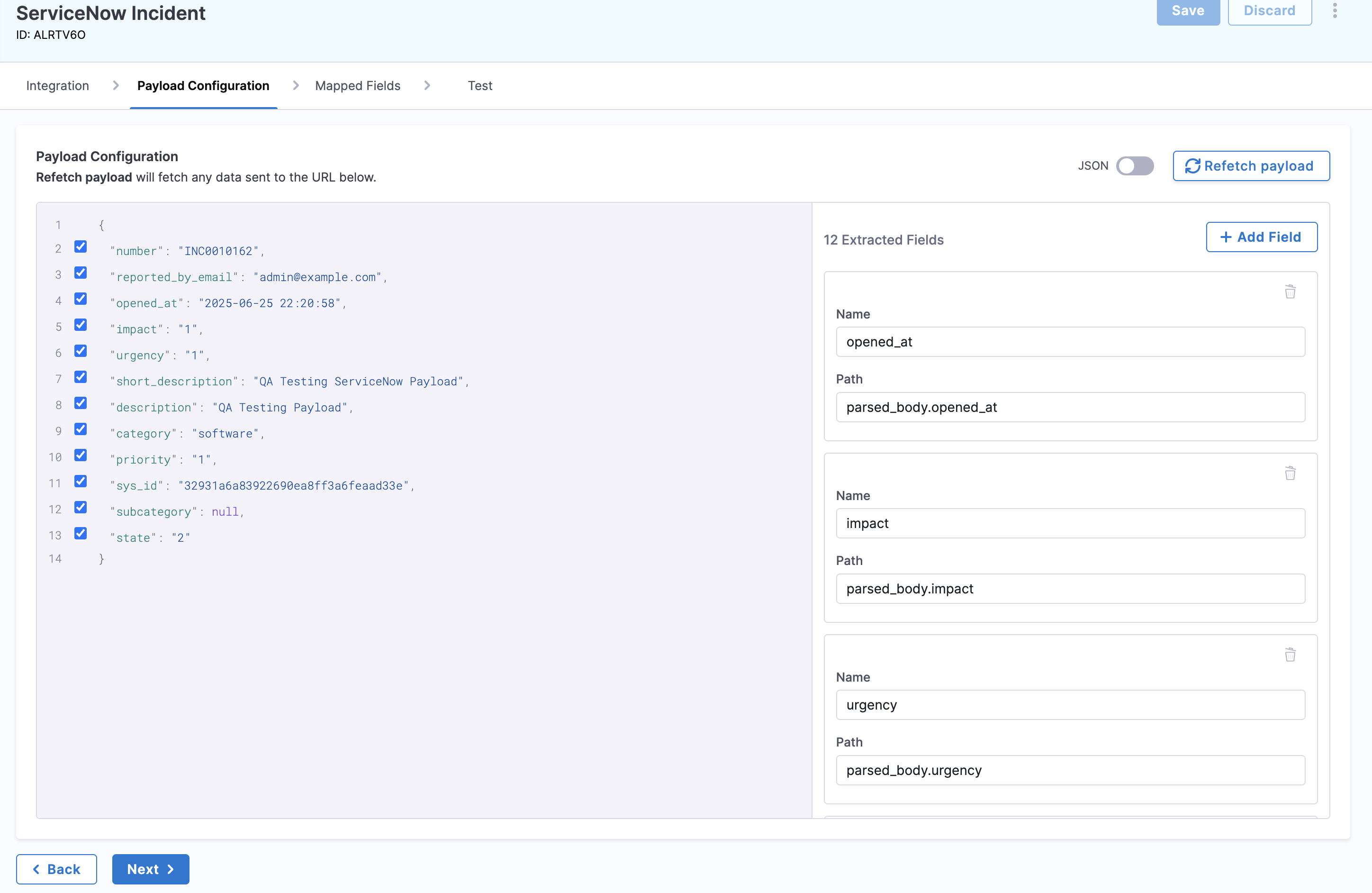This screenshot has height=893, width=1372.
Task: Go Back to previous step
Action: pyautogui.click(x=56, y=869)
